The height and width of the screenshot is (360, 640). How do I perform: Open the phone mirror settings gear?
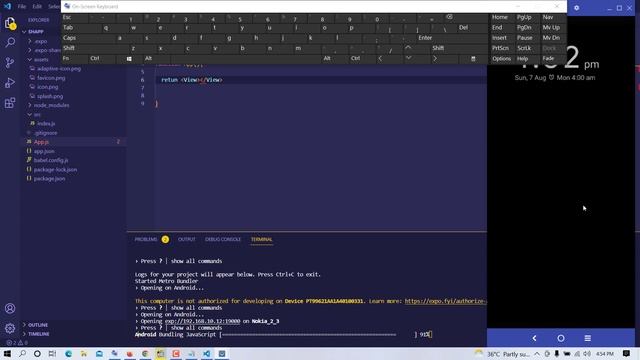pos(576,8)
